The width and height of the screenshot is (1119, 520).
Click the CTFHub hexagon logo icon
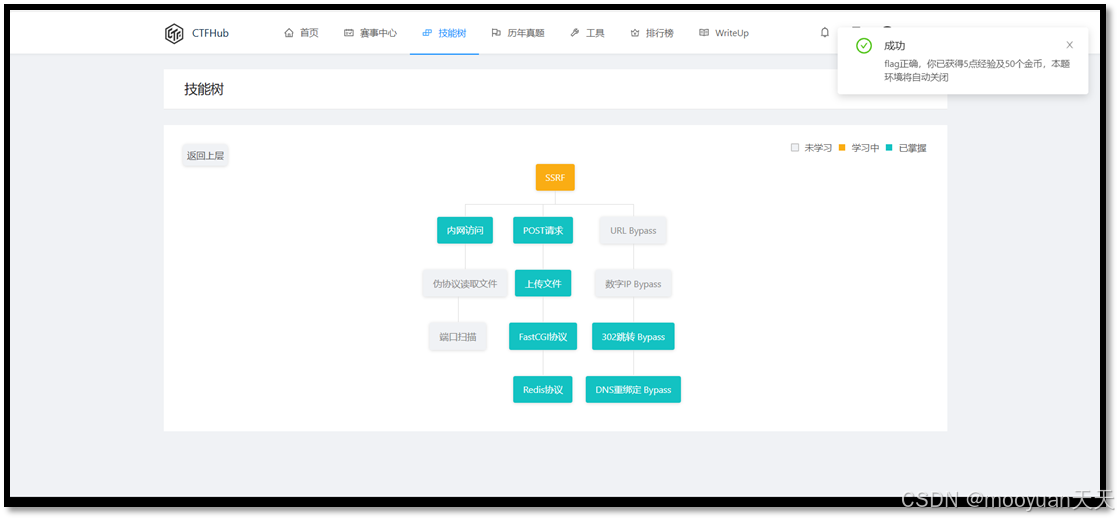pos(174,34)
